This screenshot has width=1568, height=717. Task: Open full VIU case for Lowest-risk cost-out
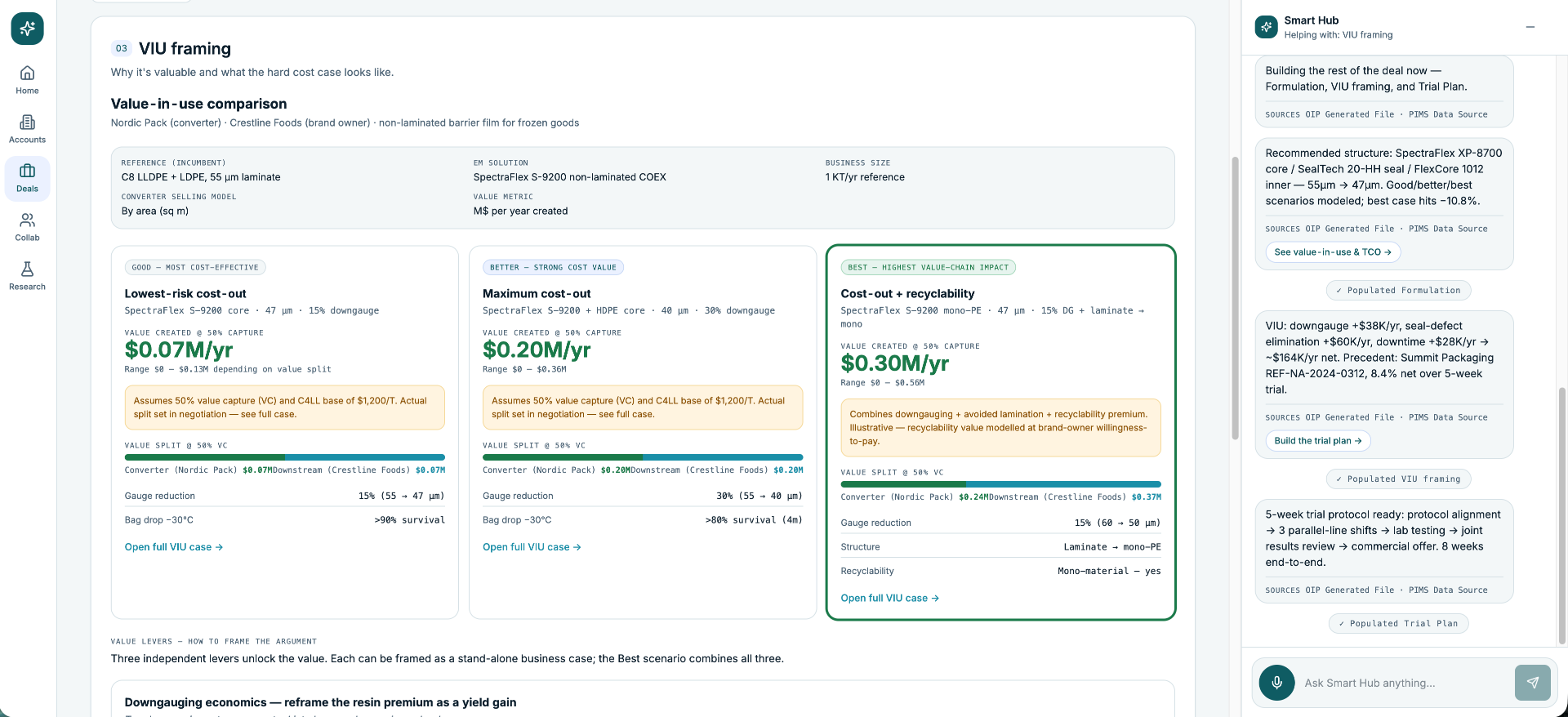coord(173,547)
